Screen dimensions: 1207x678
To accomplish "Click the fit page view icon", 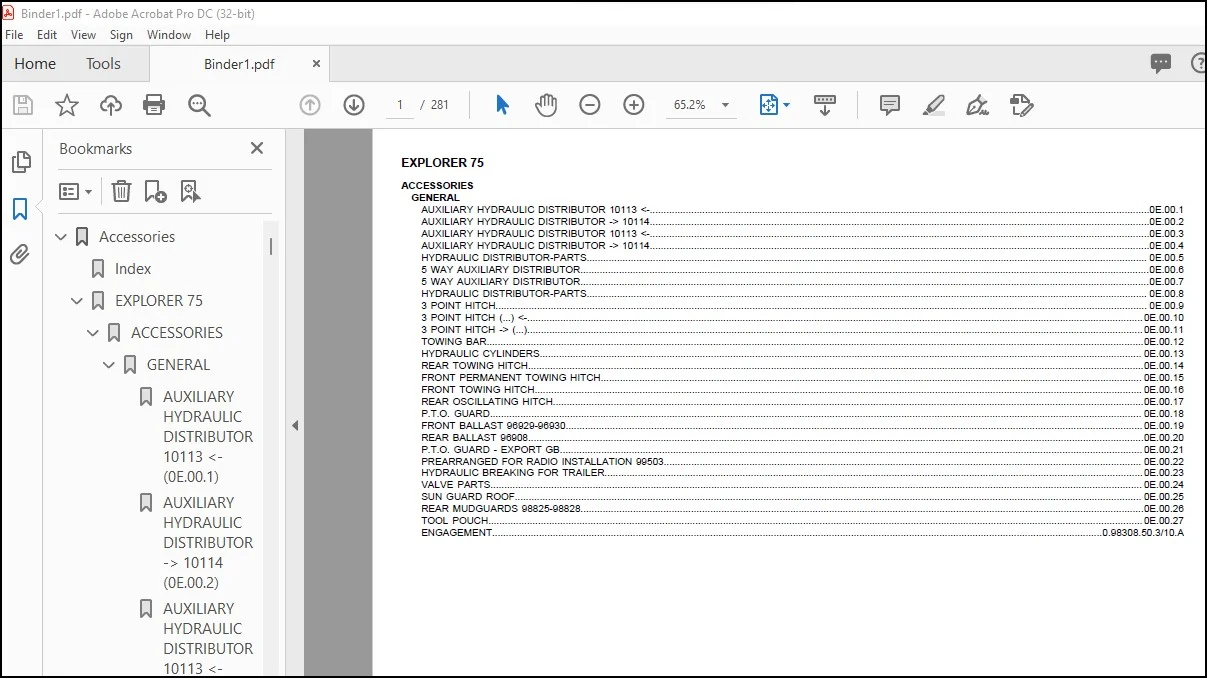I will tap(768, 105).
